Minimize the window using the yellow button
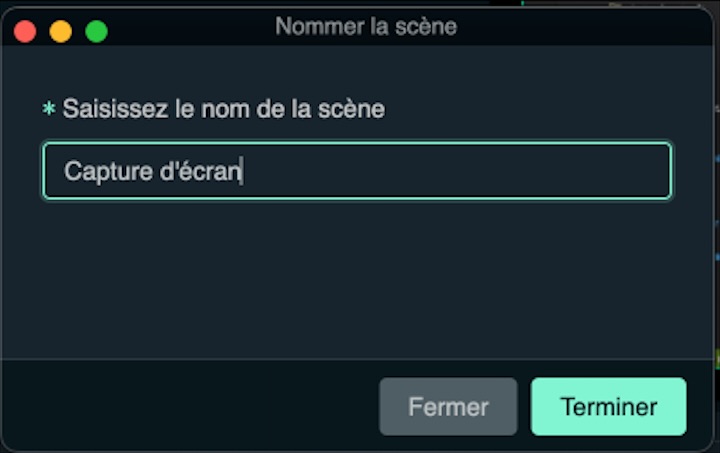 coord(61,31)
